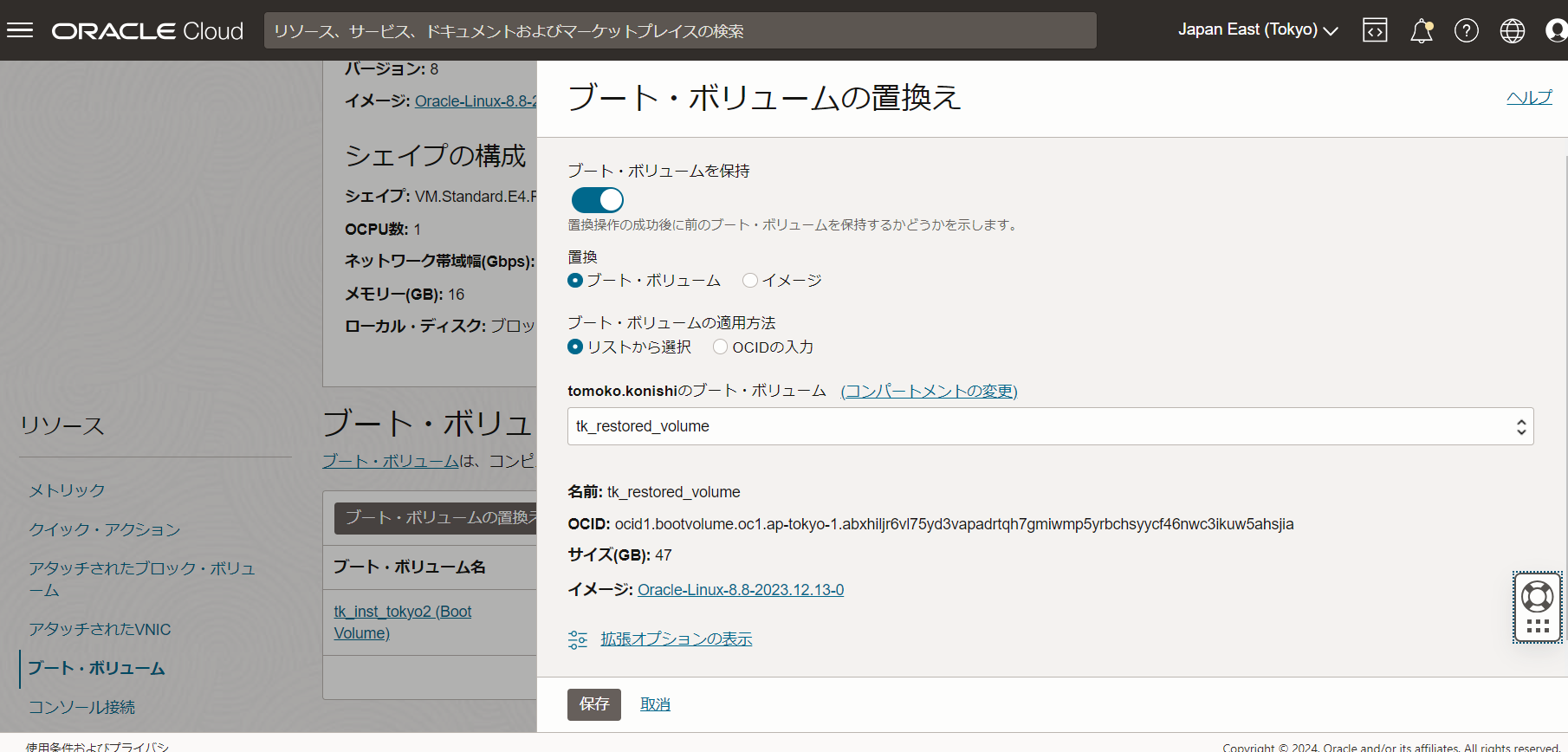This screenshot has height=752, width=1568.
Task: Open the support lifebuoy widget
Action: click(1538, 607)
